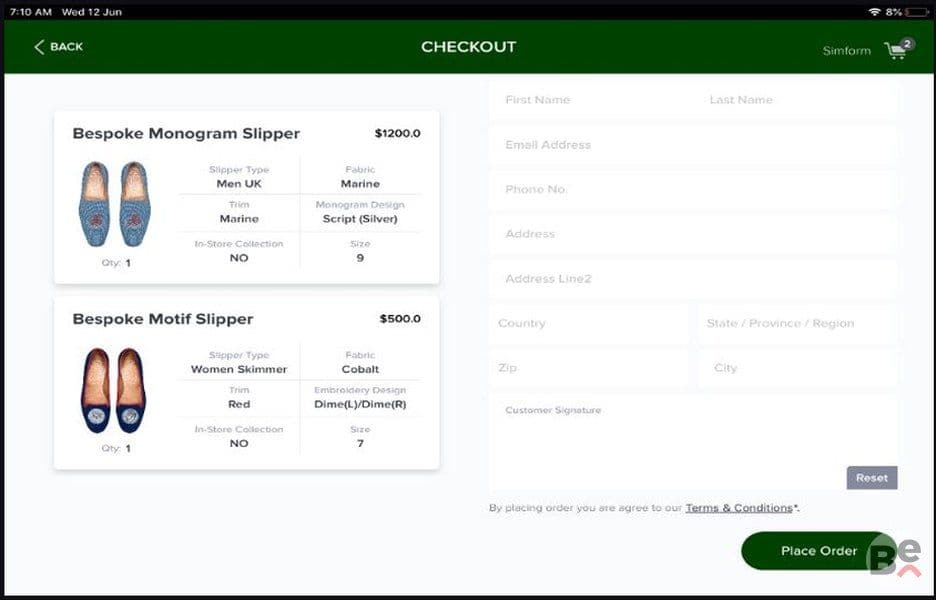Select the Bespoke Monogram Slipper image
Image resolution: width=936 pixels, height=600 pixels.
point(115,204)
